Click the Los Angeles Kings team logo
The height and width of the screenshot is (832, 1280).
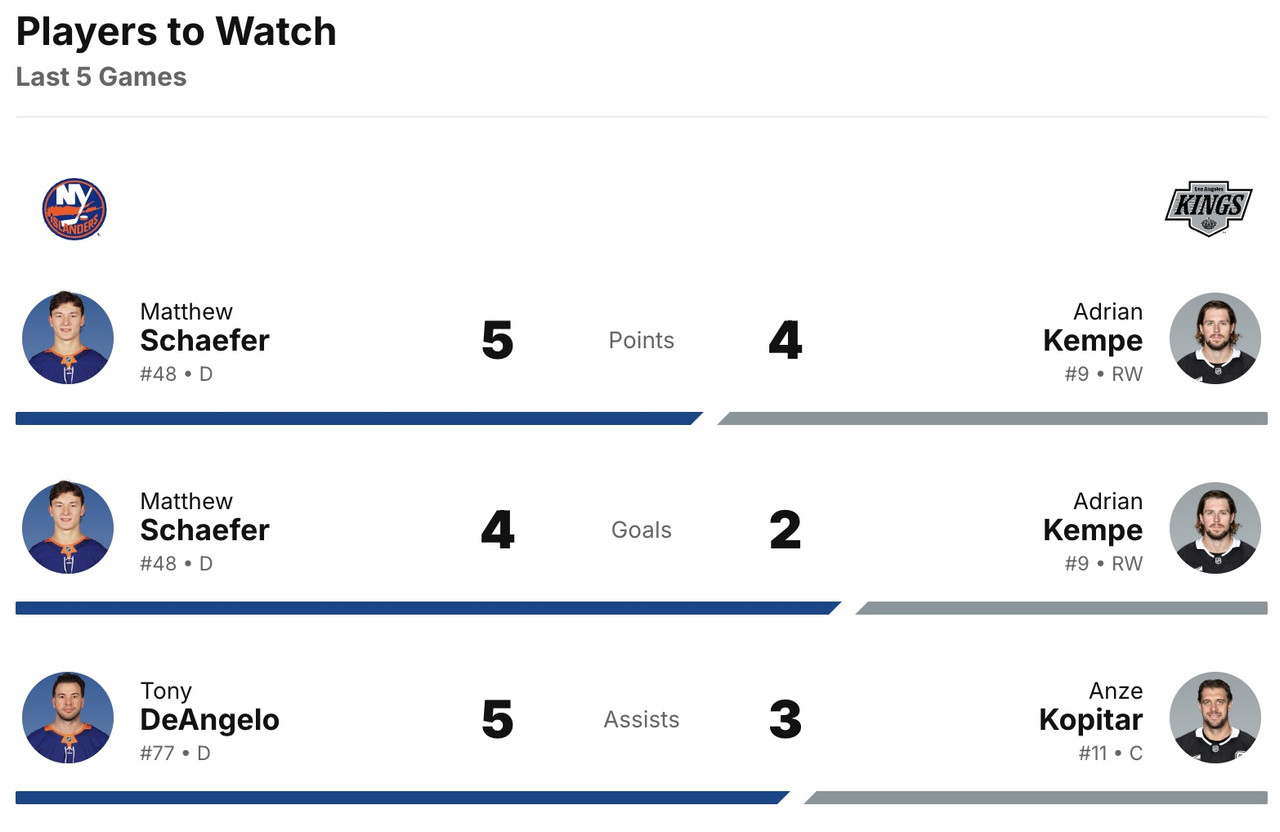click(x=1208, y=208)
